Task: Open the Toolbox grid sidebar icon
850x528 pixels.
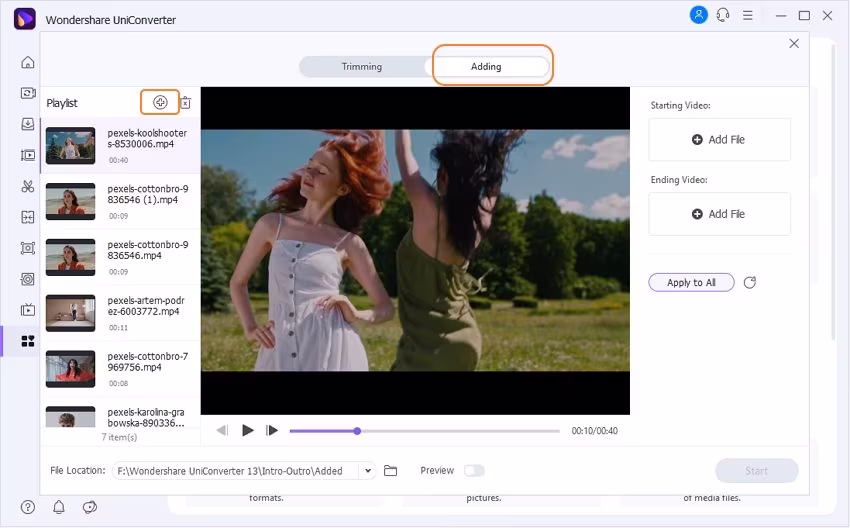Action: (28, 340)
